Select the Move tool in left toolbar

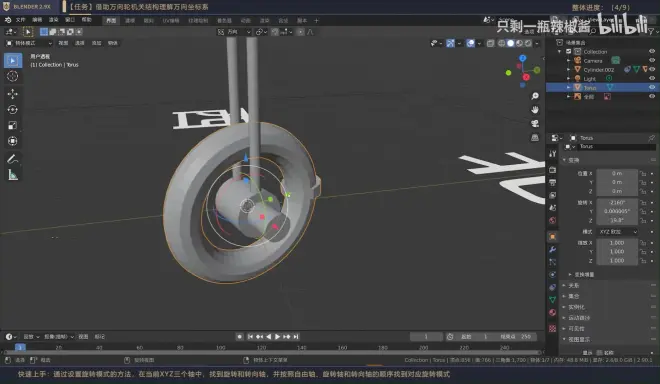[13, 93]
